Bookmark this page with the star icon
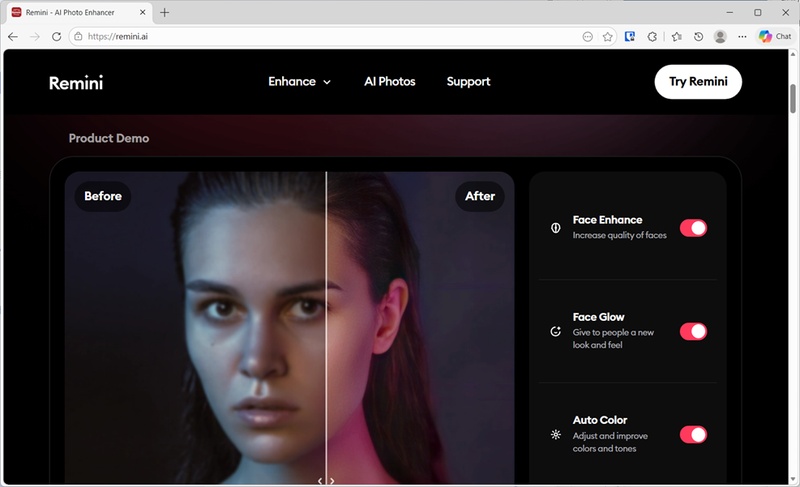The width and height of the screenshot is (800, 487). 607,36
